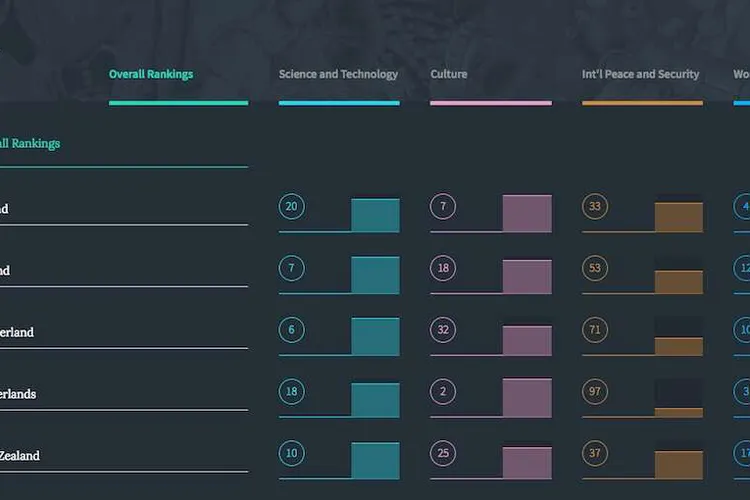Click the teal Science bar beside rank 10

[x=375, y=460]
